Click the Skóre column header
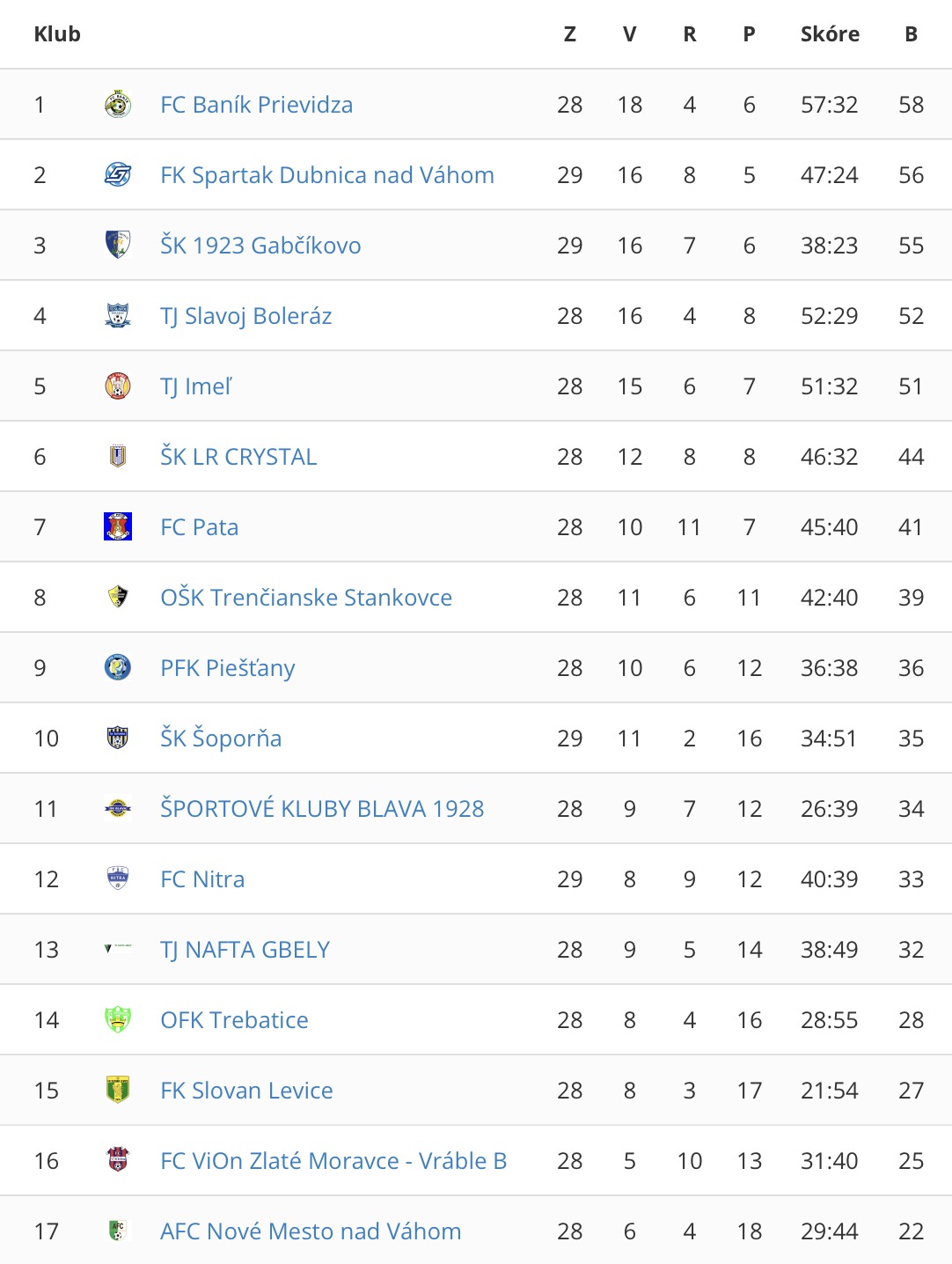Screen dimensions: 952x1264 tap(830, 34)
